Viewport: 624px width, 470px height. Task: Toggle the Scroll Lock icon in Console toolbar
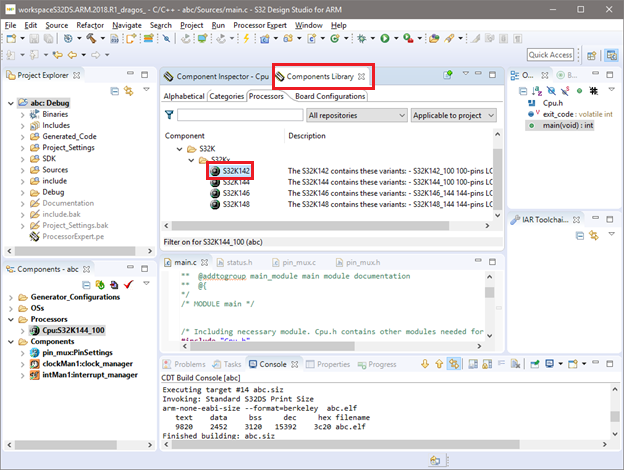pyautogui.click(x=487, y=364)
